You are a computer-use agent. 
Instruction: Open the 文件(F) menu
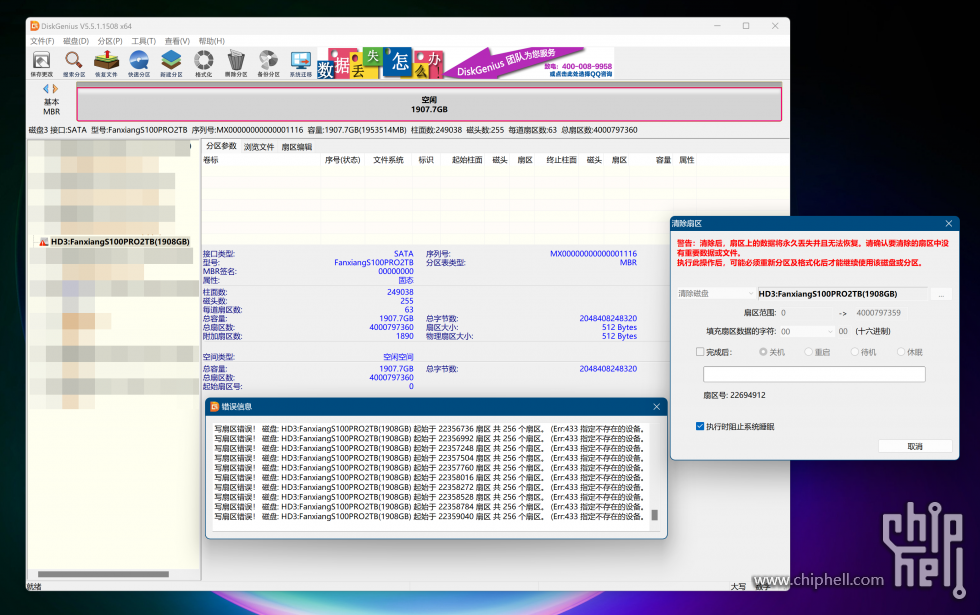click(42, 41)
